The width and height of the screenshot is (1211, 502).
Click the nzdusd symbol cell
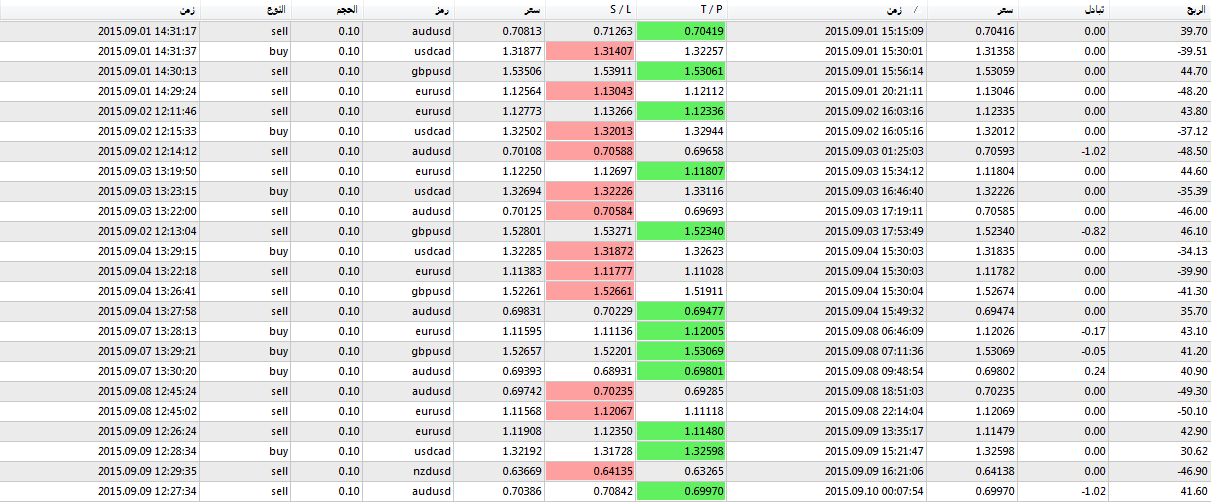point(429,471)
